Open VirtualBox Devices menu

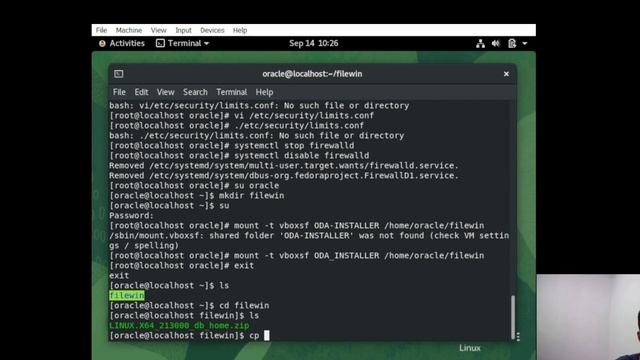click(x=212, y=30)
